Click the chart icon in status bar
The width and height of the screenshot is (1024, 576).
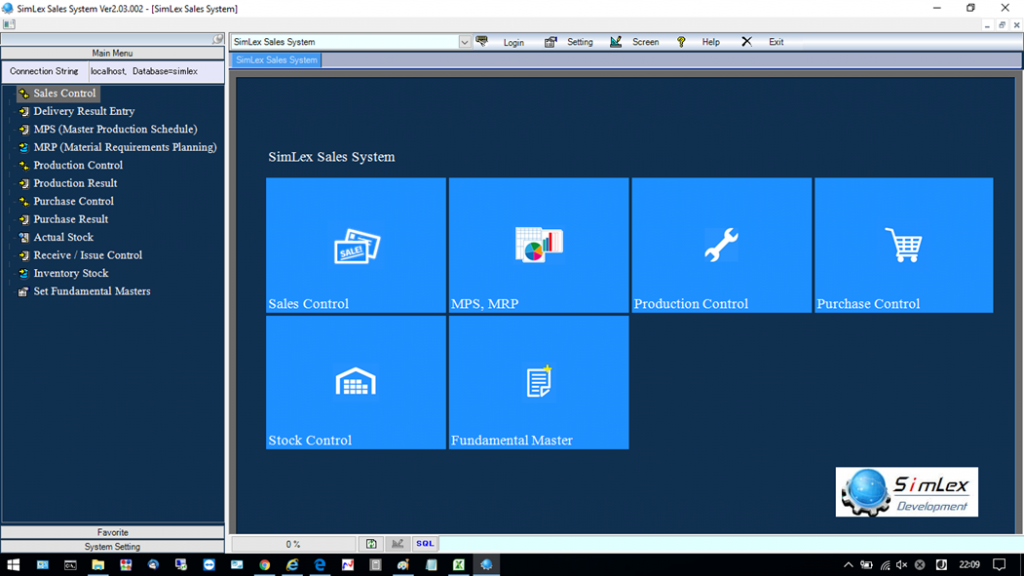[397, 543]
